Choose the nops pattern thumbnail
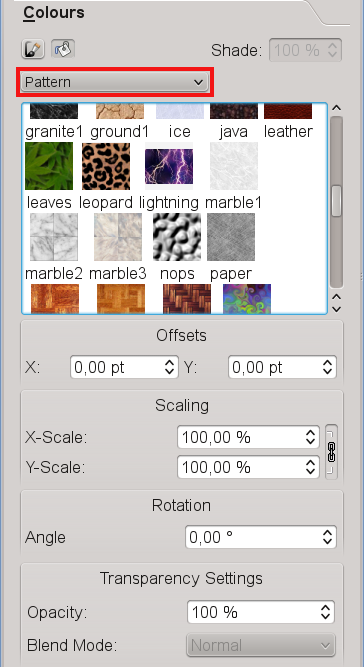Viewport: 364px width, 667px height. pos(177,237)
